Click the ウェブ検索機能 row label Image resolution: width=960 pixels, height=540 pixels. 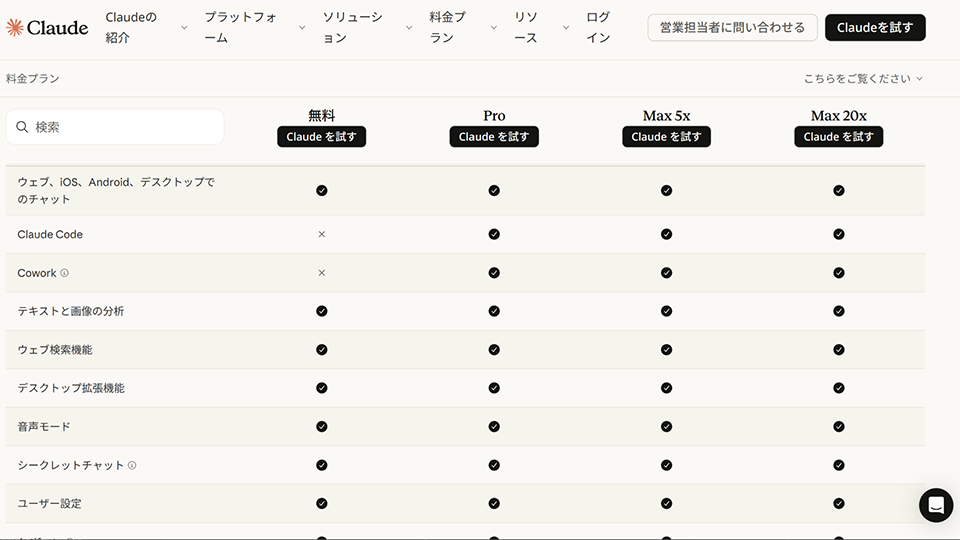tap(54, 350)
